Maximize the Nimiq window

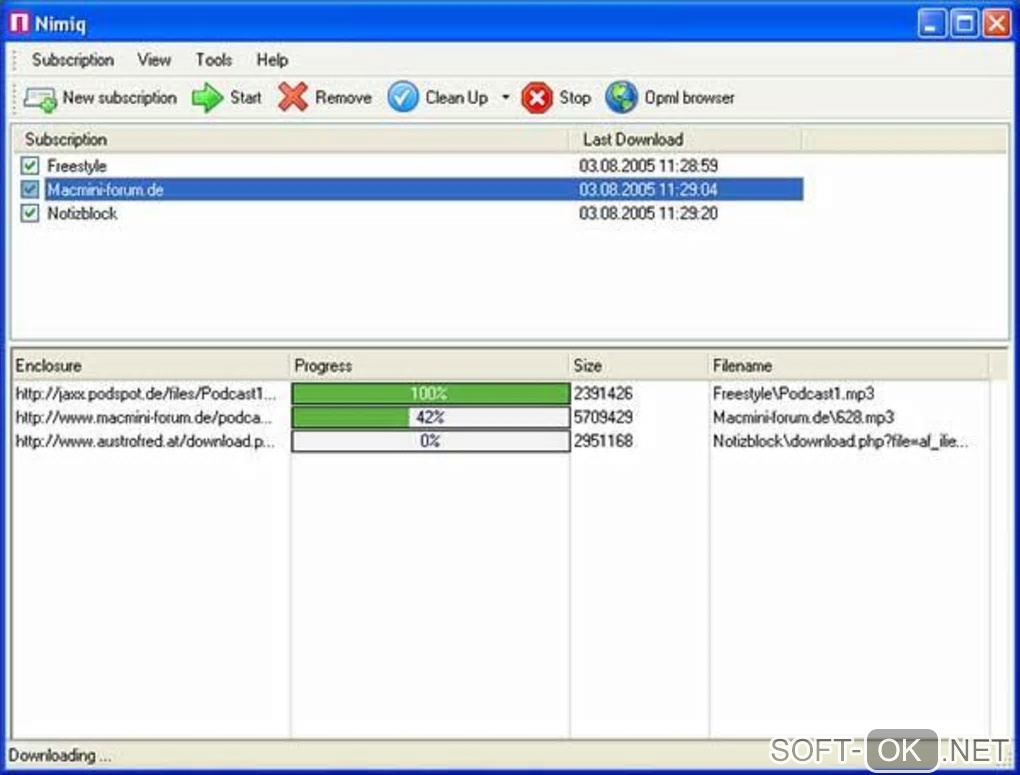pyautogui.click(x=964, y=24)
